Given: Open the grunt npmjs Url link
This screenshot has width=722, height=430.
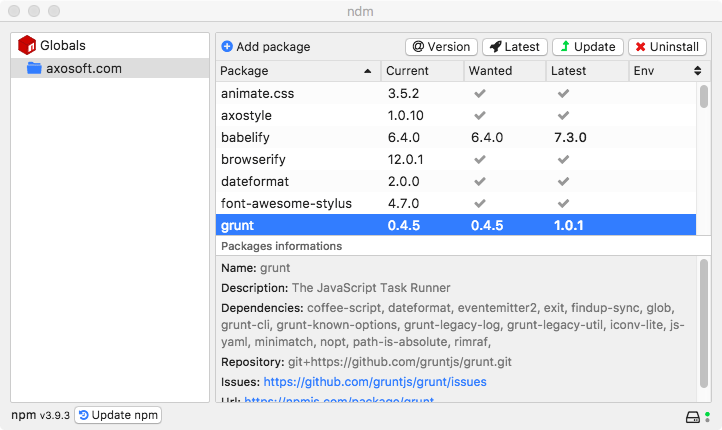Looking at the screenshot, I should [x=339, y=400].
